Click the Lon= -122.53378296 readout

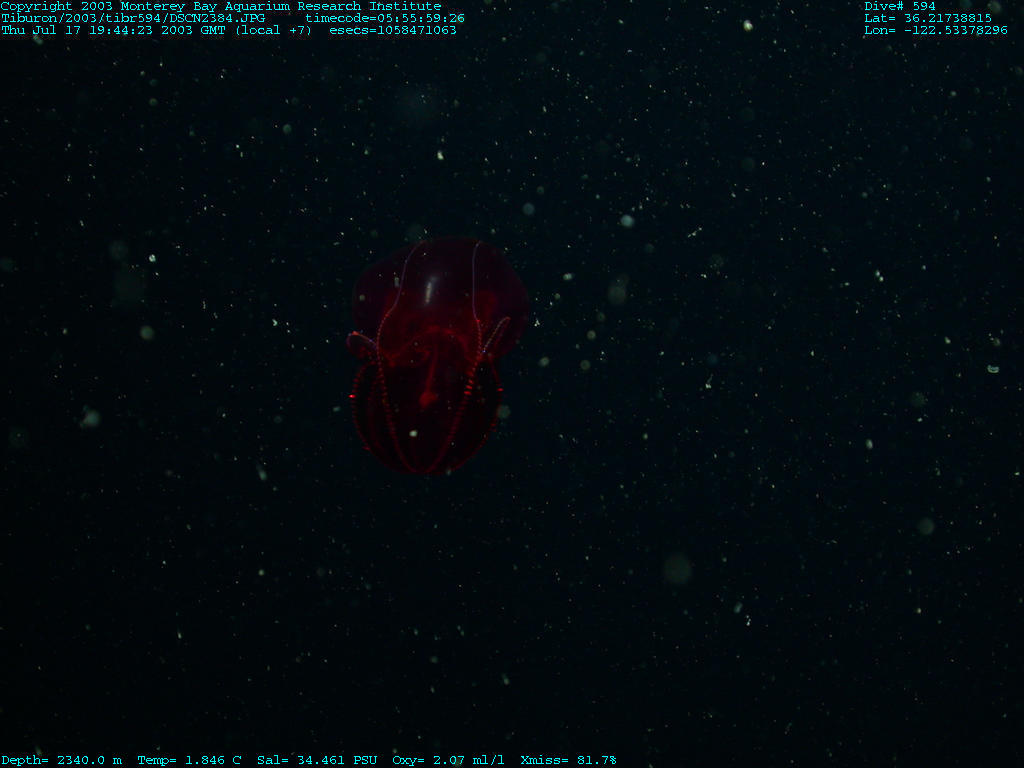coord(936,30)
